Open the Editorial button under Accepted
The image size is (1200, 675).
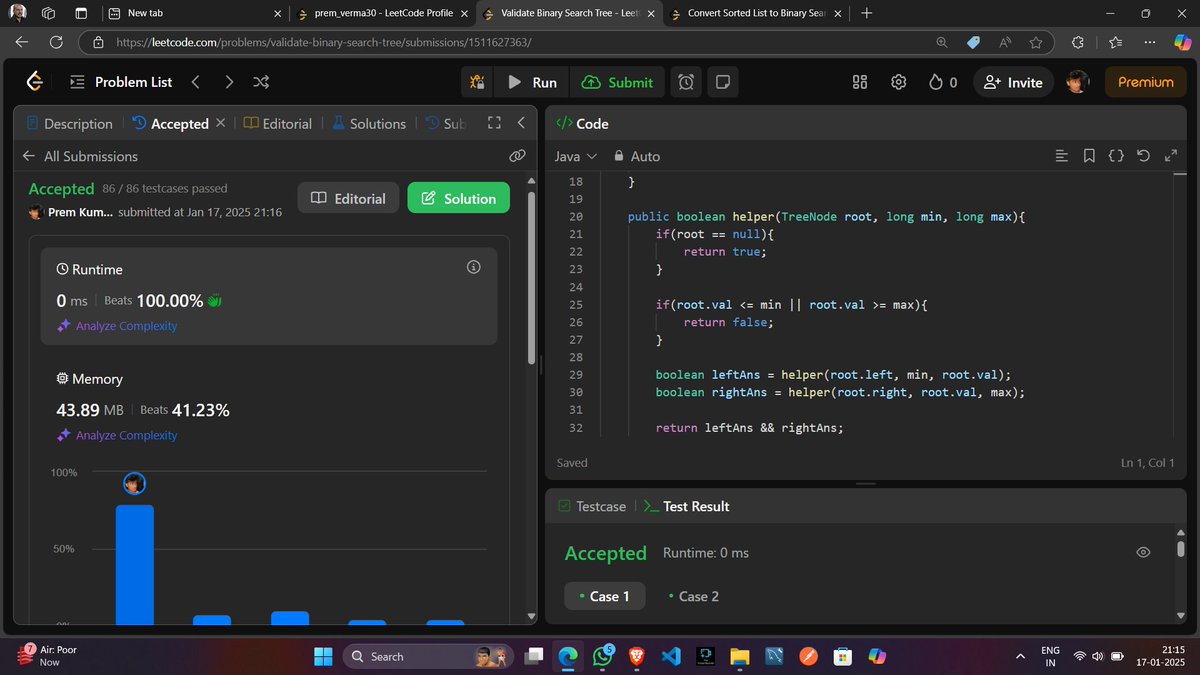coord(348,198)
